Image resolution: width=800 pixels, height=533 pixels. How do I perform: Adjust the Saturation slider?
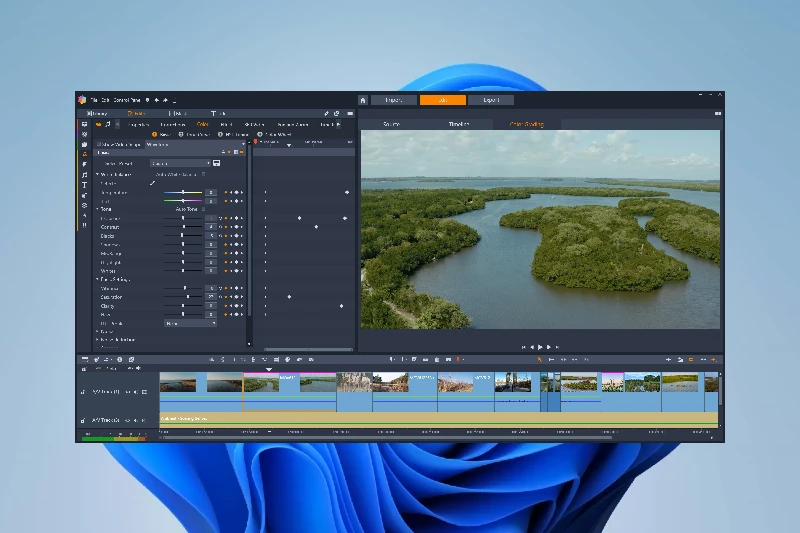point(183,297)
